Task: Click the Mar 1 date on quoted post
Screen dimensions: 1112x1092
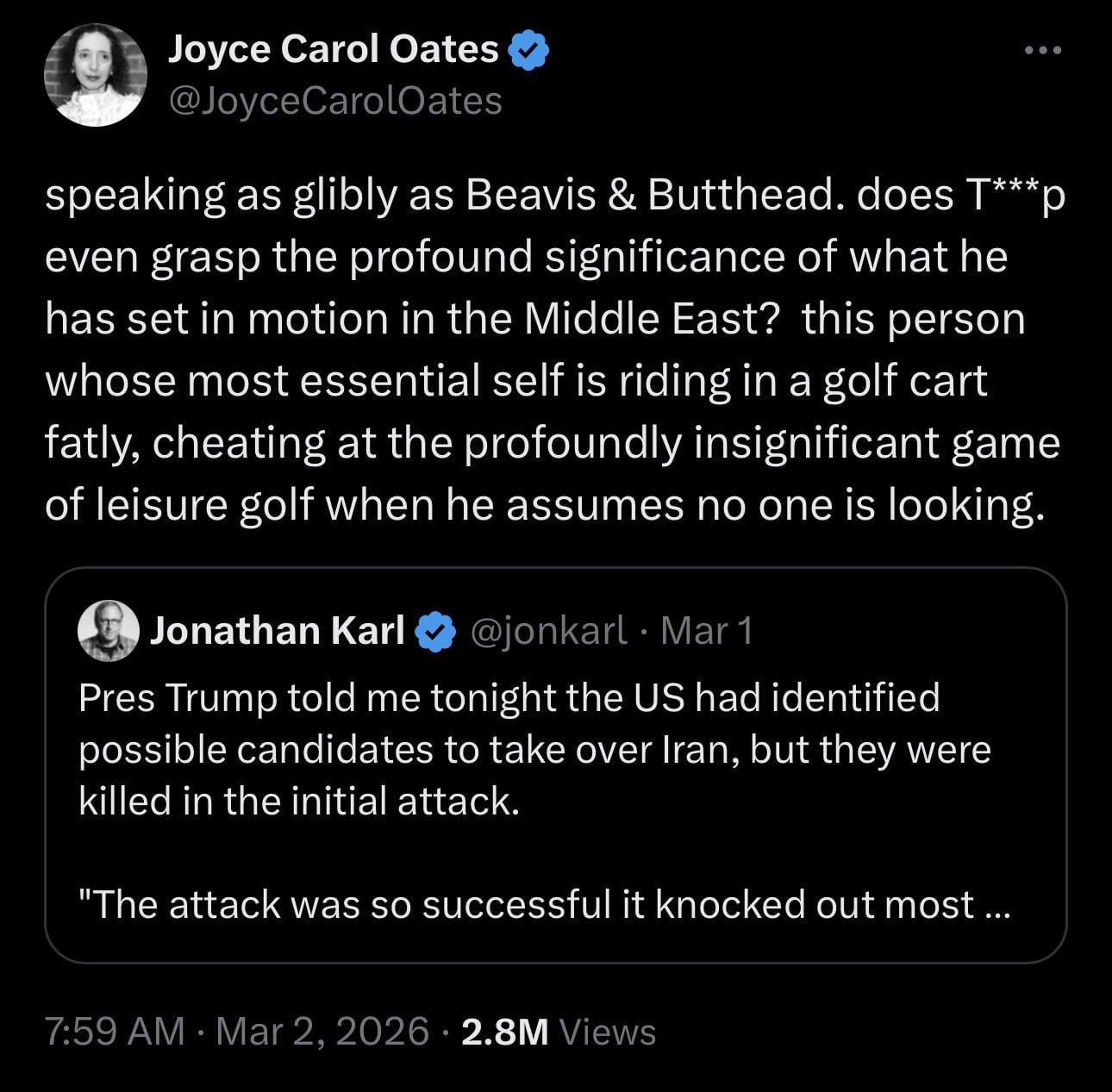Action: coord(707,631)
